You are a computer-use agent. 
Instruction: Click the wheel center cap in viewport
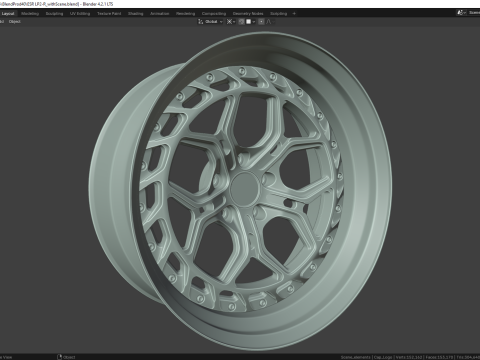click(x=245, y=189)
